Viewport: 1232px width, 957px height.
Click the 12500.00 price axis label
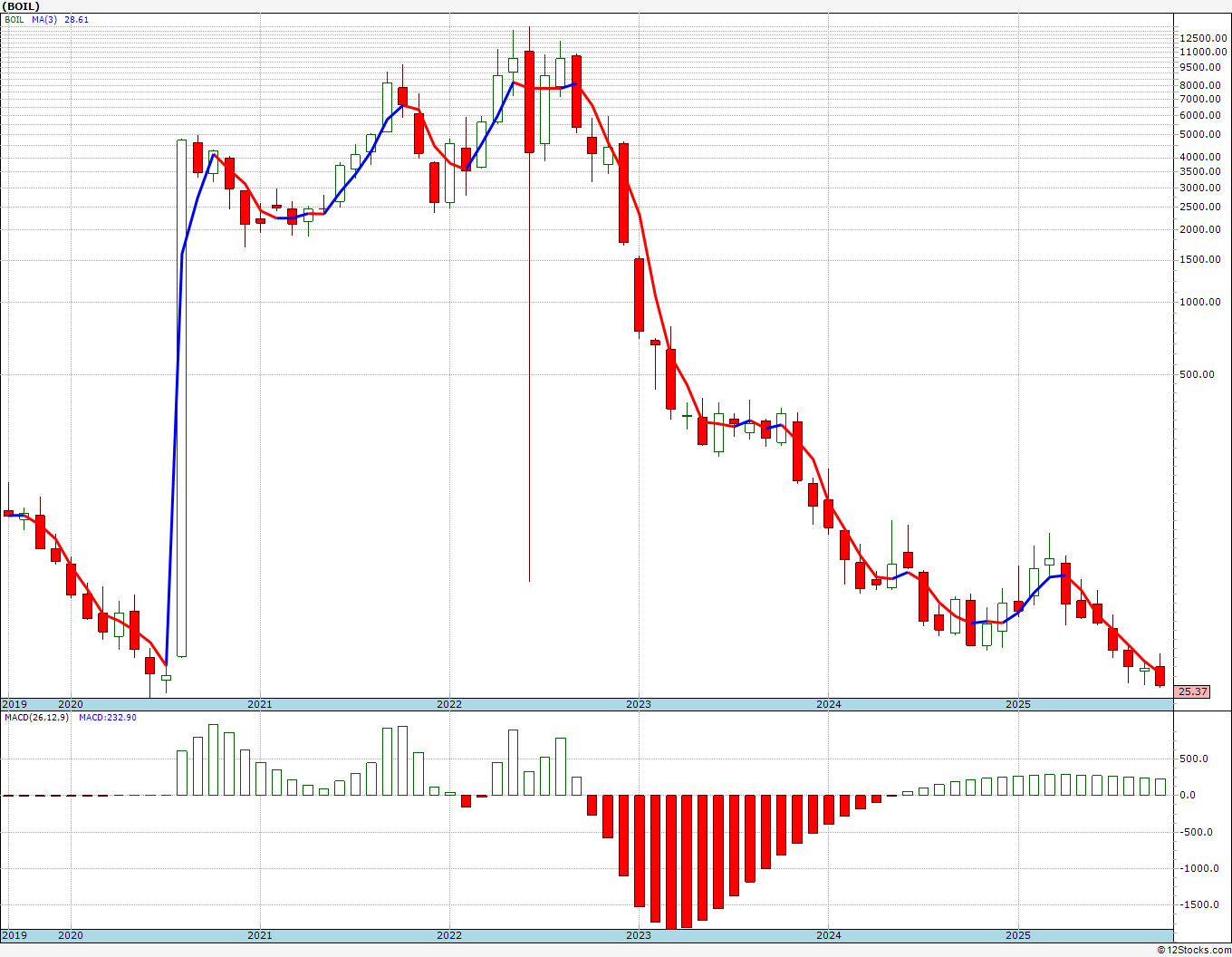point(1204,38)
